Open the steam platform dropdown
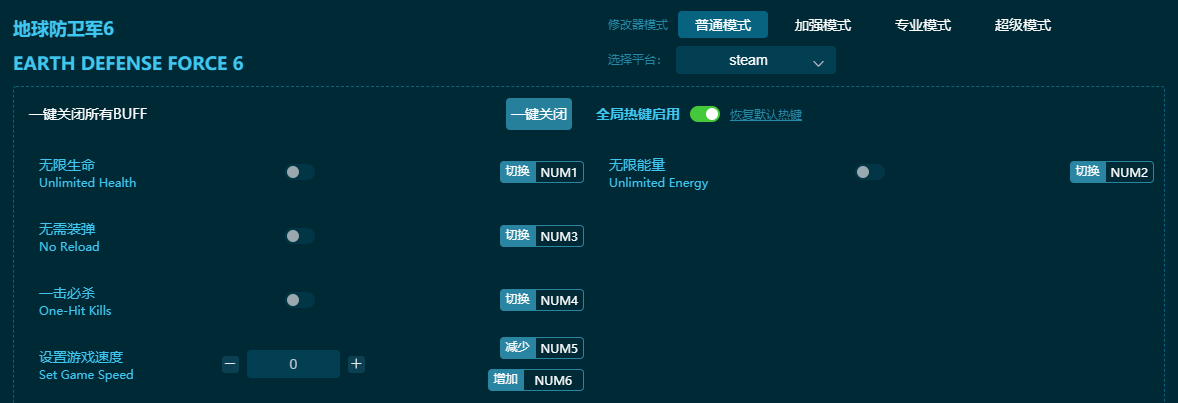The height and width of the screenshot is (403, 1178). pyautogui.click(x=756, y=60)
